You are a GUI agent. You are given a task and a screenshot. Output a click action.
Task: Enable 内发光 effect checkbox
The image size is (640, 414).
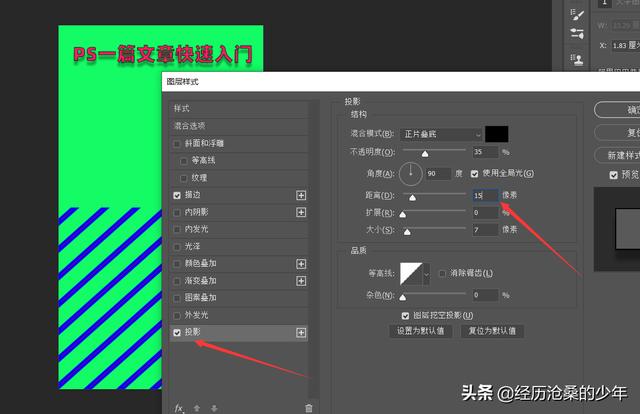[177, 229]
